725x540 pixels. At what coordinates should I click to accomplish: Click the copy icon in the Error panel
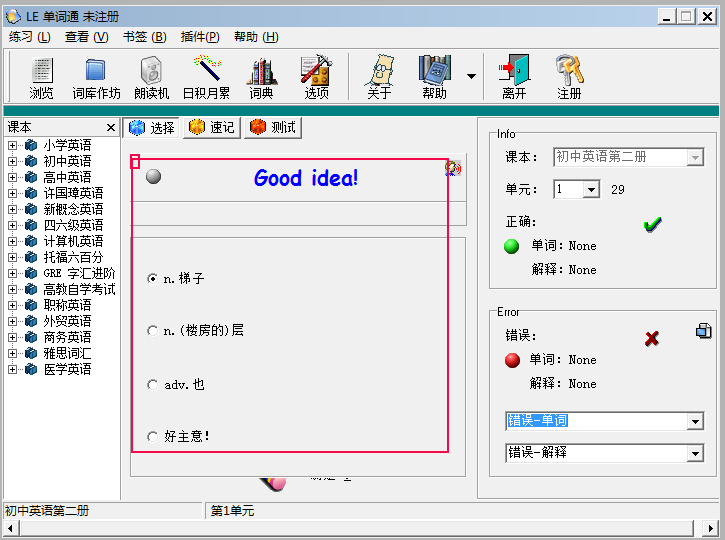click(x=703, y=331)
